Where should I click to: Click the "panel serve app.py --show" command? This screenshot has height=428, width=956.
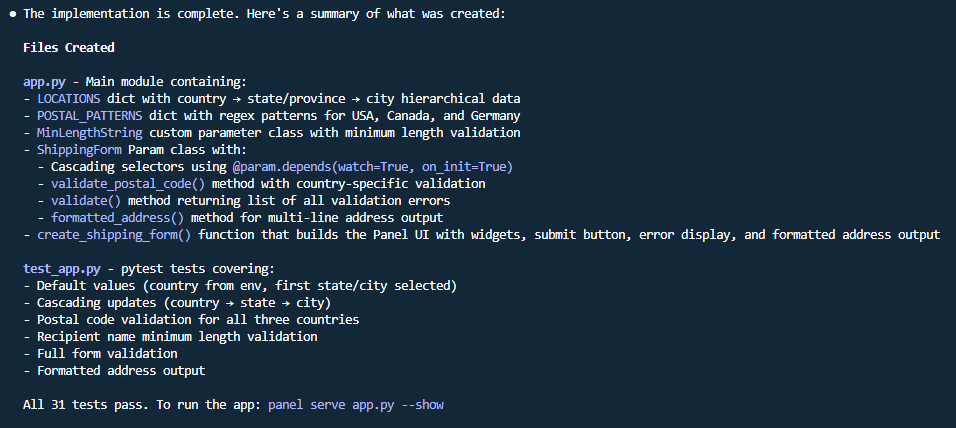(355, 405)
